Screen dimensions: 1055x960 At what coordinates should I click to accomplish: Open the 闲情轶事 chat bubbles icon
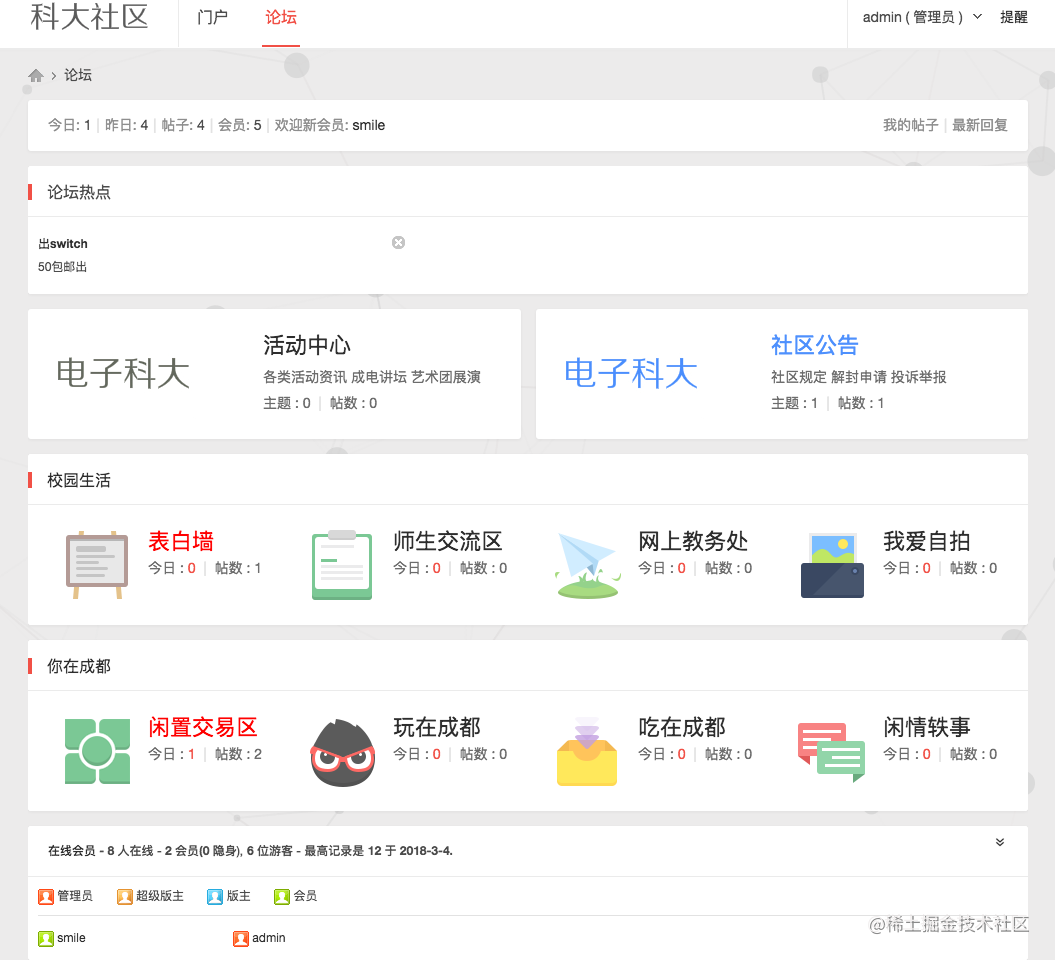click(832, 752)
